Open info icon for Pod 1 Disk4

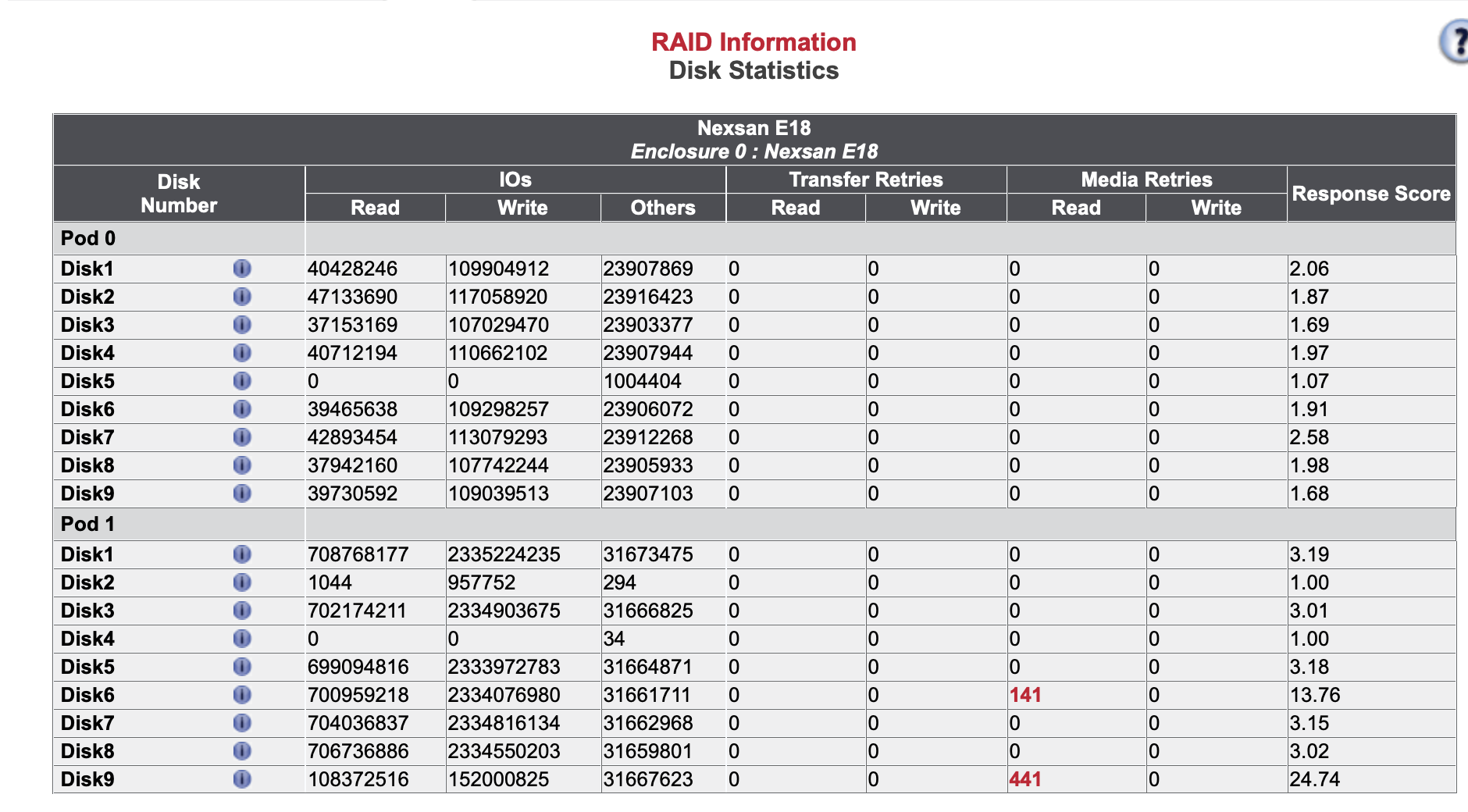pos(242,639)
